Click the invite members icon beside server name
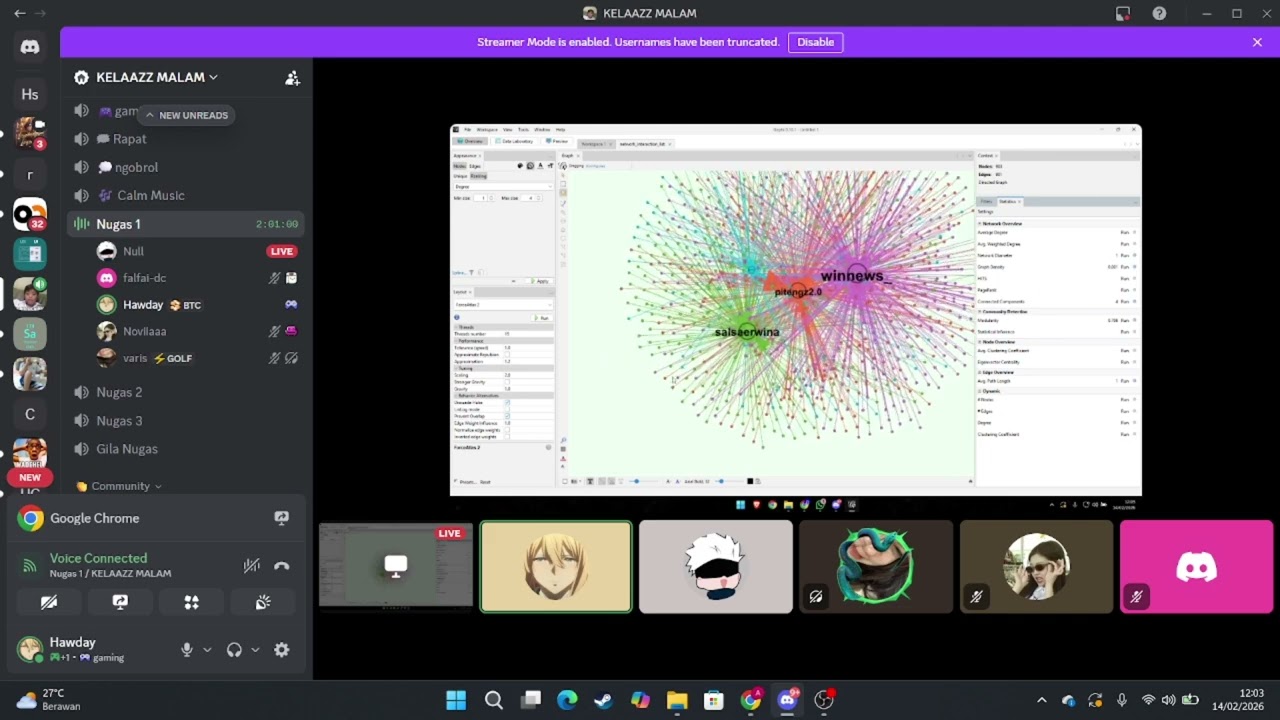The height and width of the screenshot is (720, 1280). [x=292, y=78]
